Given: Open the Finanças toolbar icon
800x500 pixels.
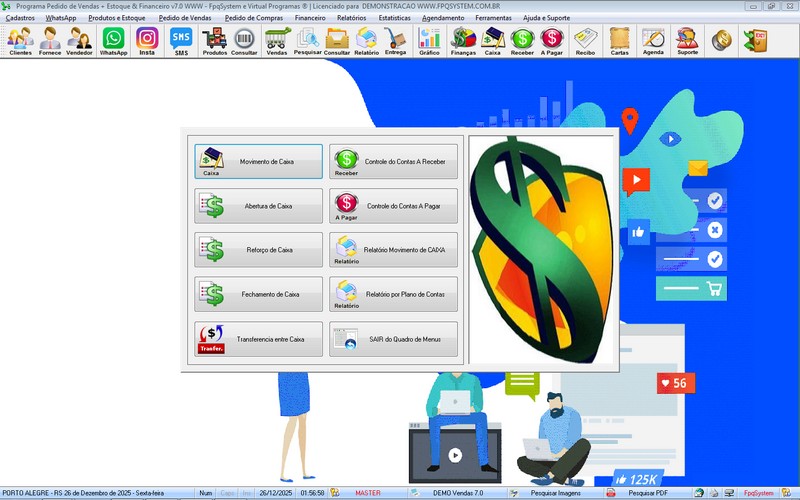Looking at the screenshot, I should (x=463, y=41).
